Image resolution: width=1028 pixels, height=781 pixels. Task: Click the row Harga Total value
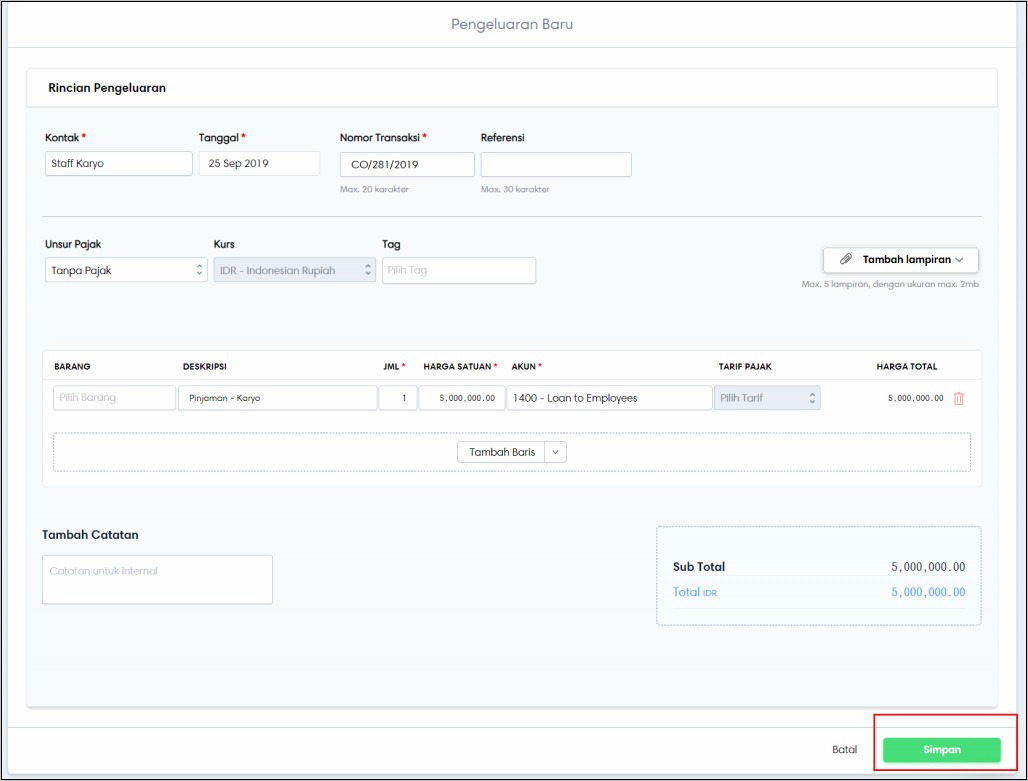coord(915,398)
